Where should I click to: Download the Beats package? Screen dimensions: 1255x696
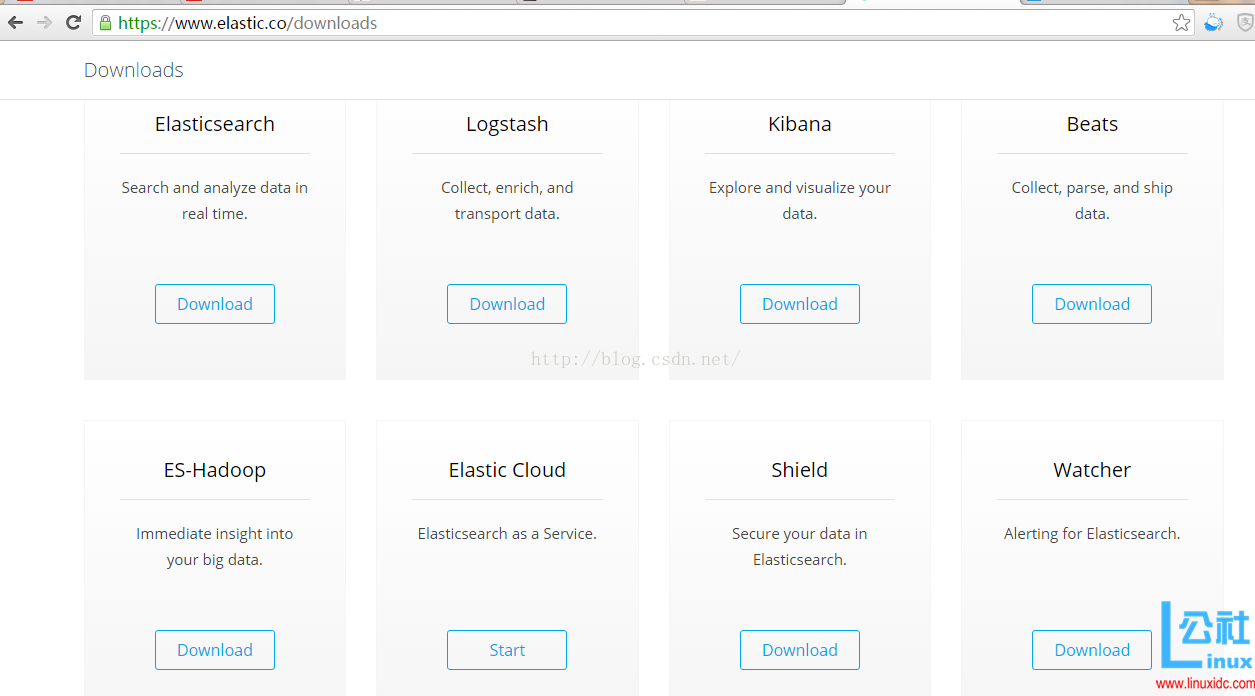click(x=1091, y=304)
